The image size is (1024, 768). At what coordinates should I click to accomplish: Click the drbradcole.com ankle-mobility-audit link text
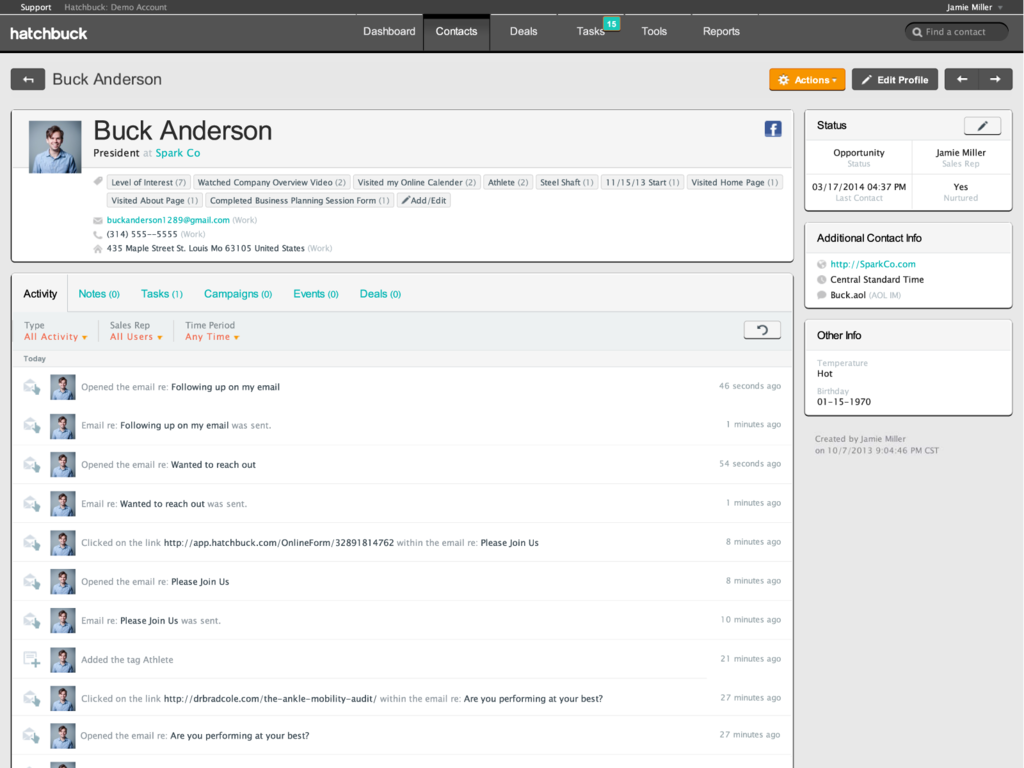click(x=270, y=699)
